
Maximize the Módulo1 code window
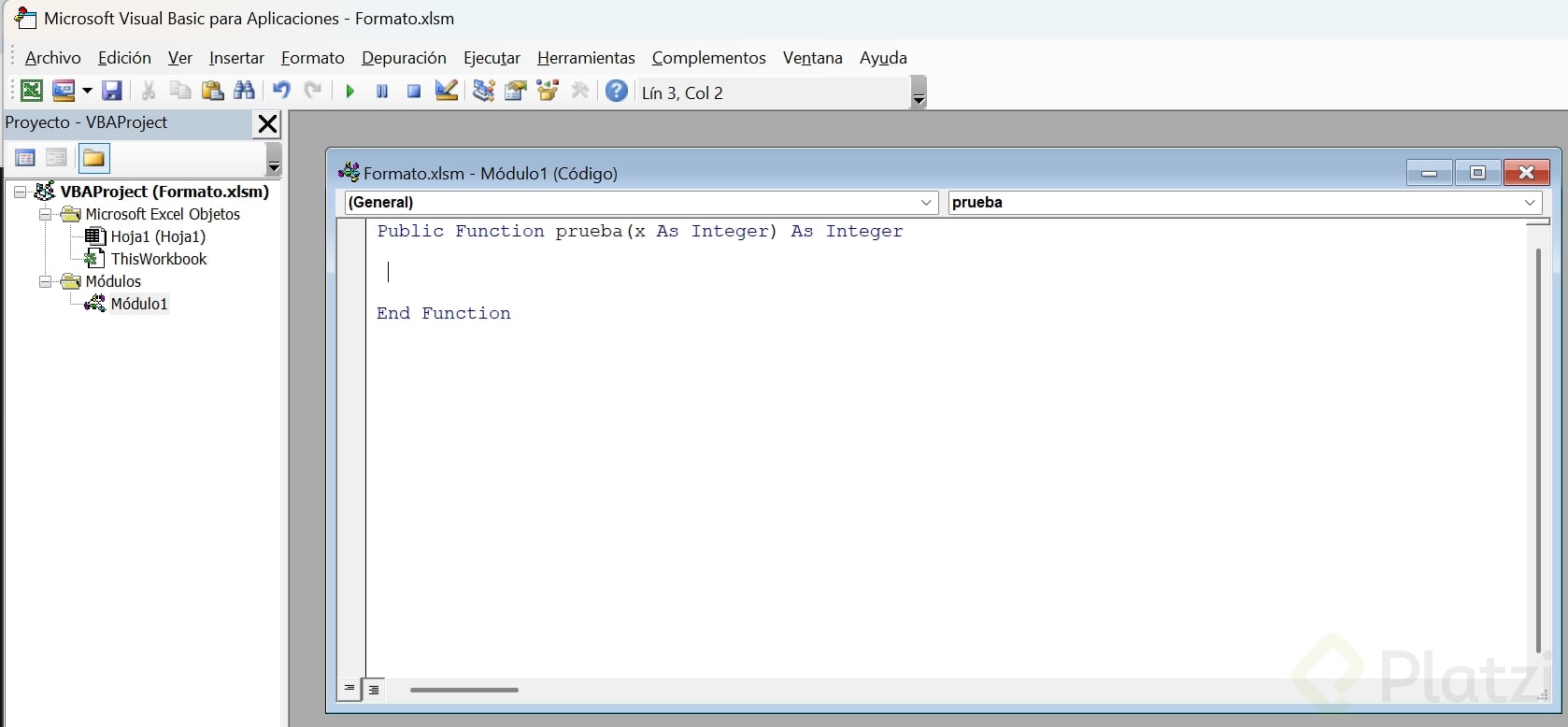point(1477,173)
